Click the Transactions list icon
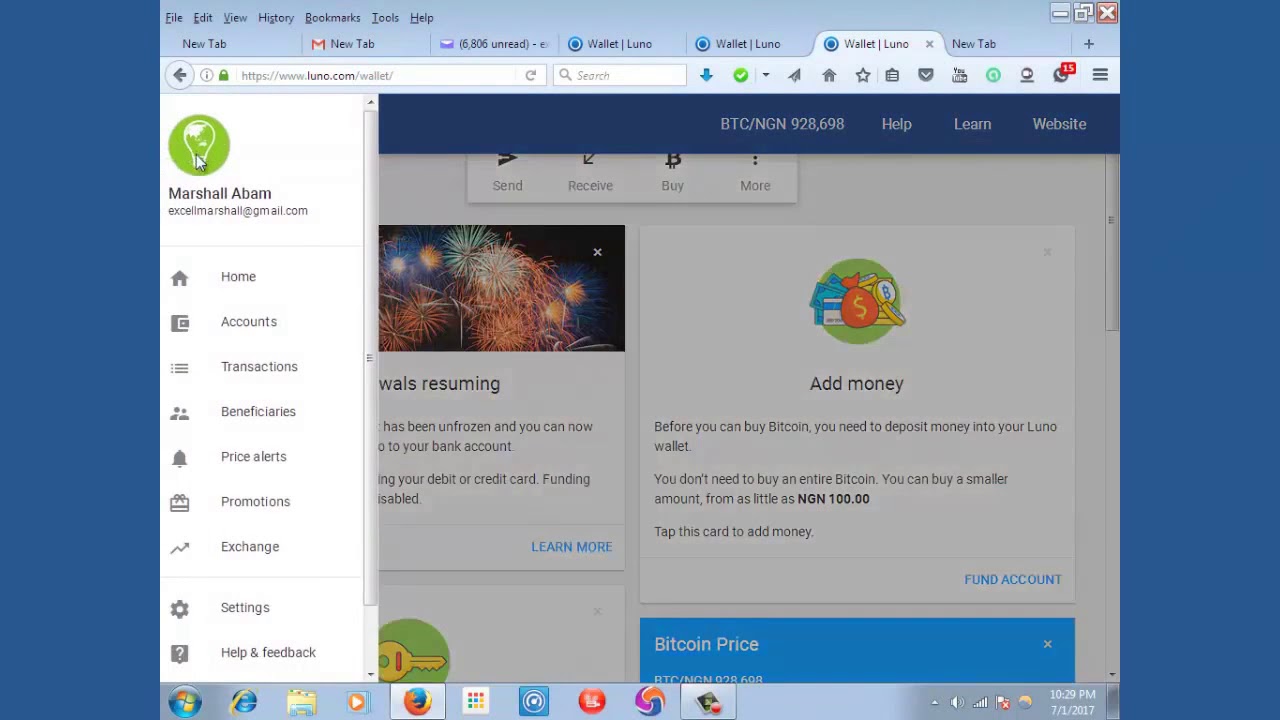This screenshot has width=1280, height=720. click(x=179, y=368)
